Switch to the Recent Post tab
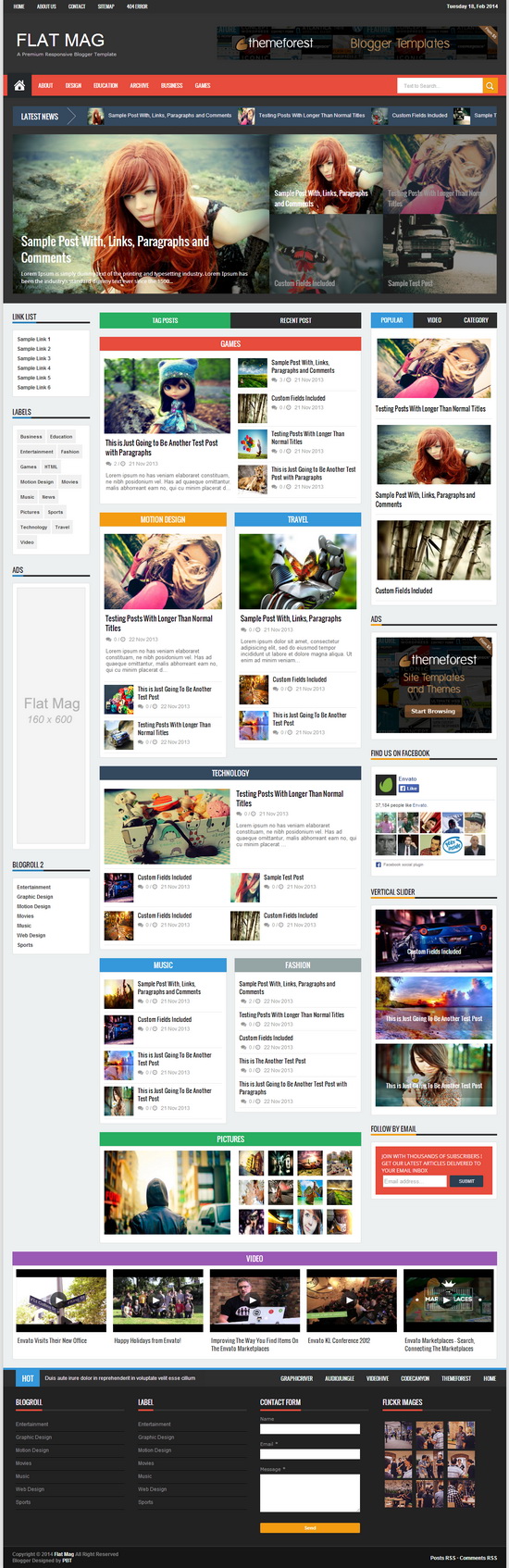 pyautogui.click(x=295, y=320)
